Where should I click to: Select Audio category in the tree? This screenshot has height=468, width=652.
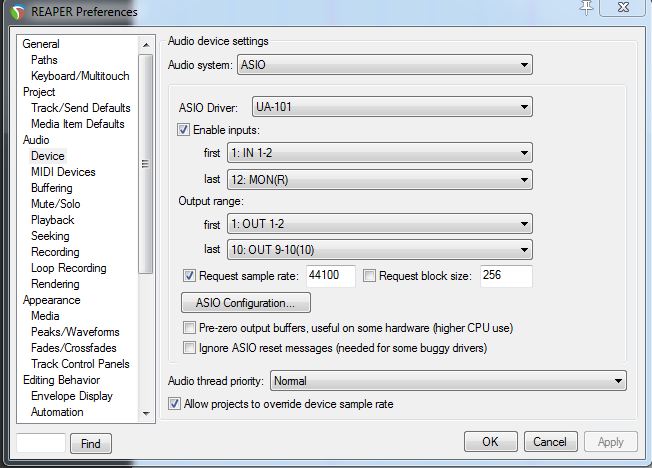[x=36, y=140]
